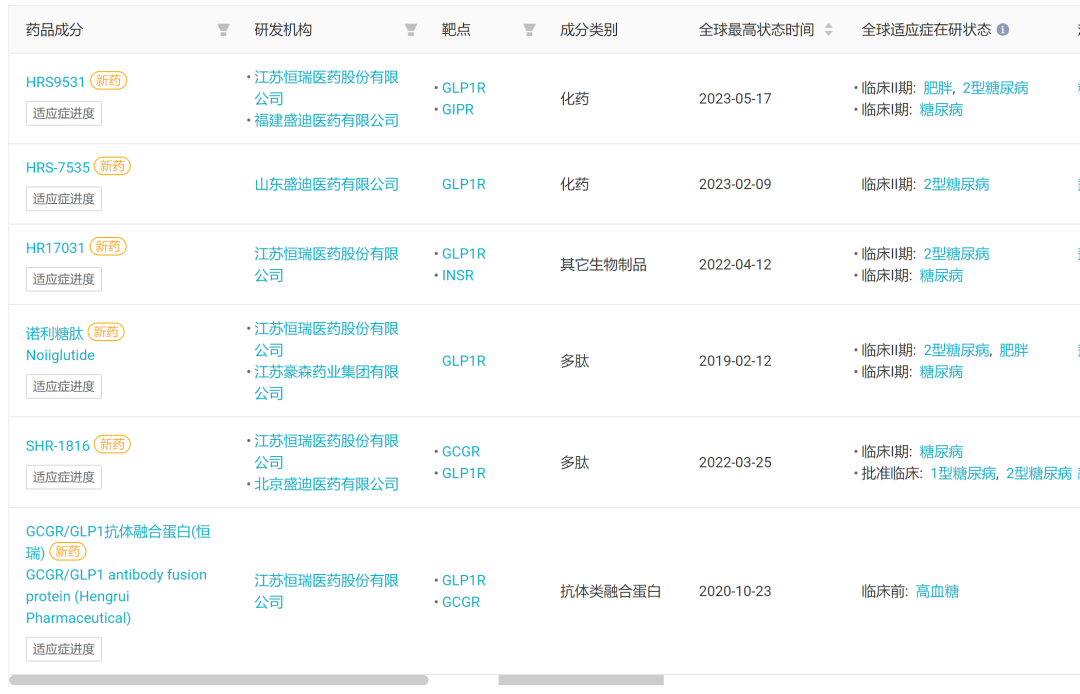Click the 新药 badge beside SHR-1816
The image size is (1080, 694).
pyautogui.click(x=112, y=444)
